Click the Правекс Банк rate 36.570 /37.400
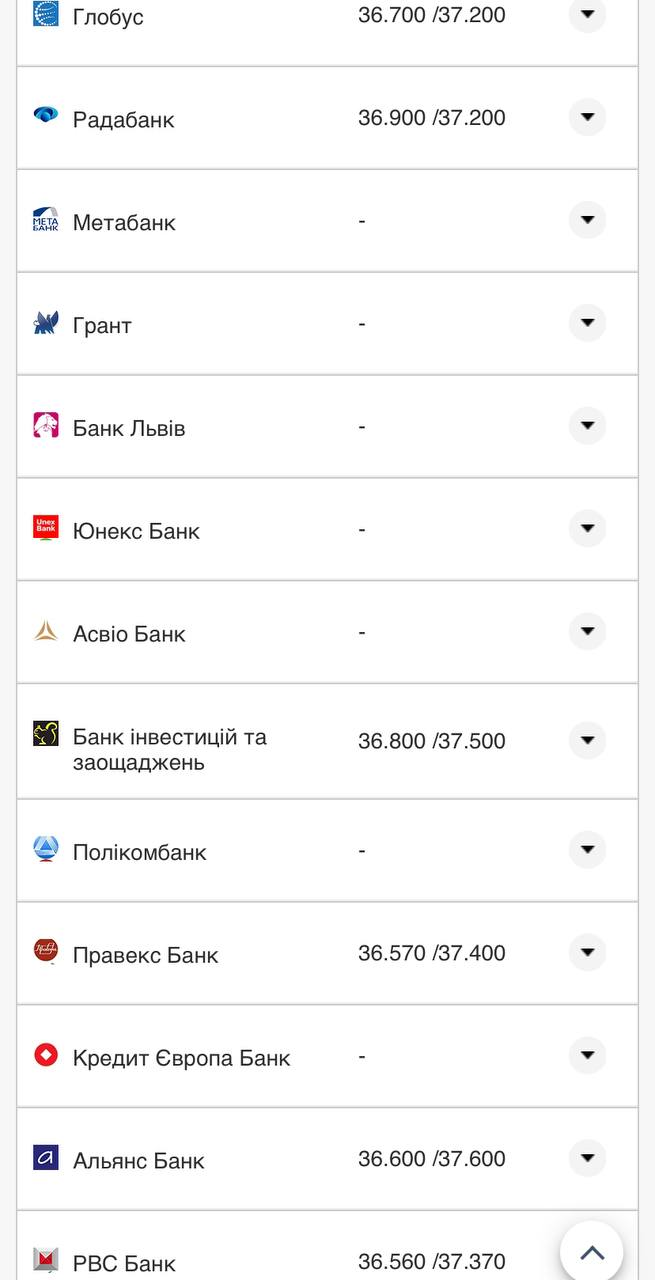655x1280 pixels. point(432,953)
